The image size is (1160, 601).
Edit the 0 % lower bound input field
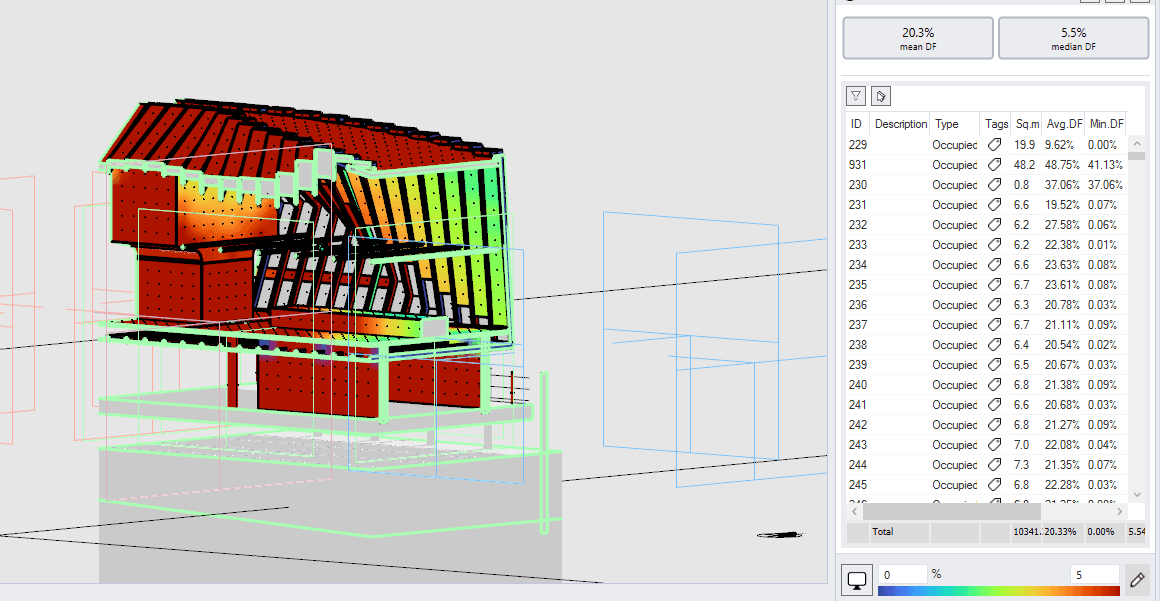(901, 575)
